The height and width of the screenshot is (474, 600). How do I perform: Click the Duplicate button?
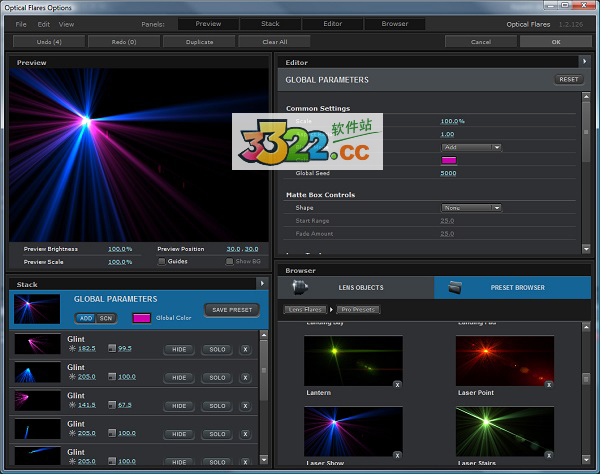(x=199, y=42)
